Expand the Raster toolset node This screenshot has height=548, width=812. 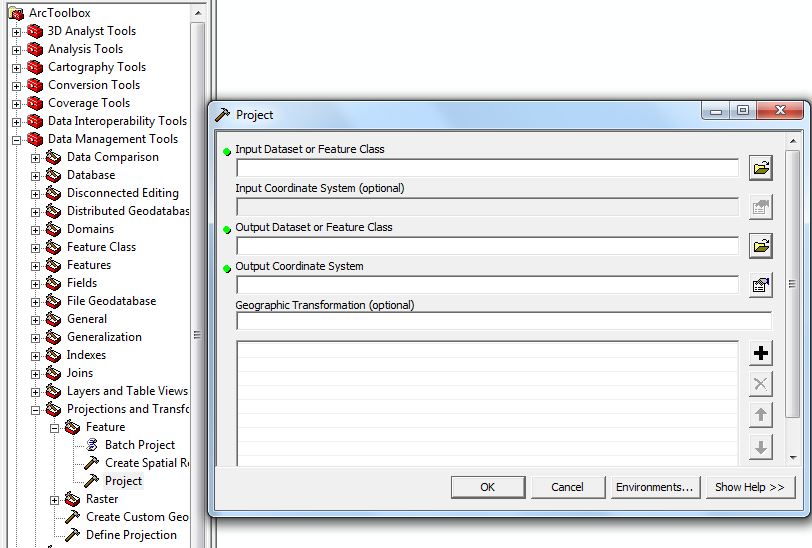coord(54,499)
